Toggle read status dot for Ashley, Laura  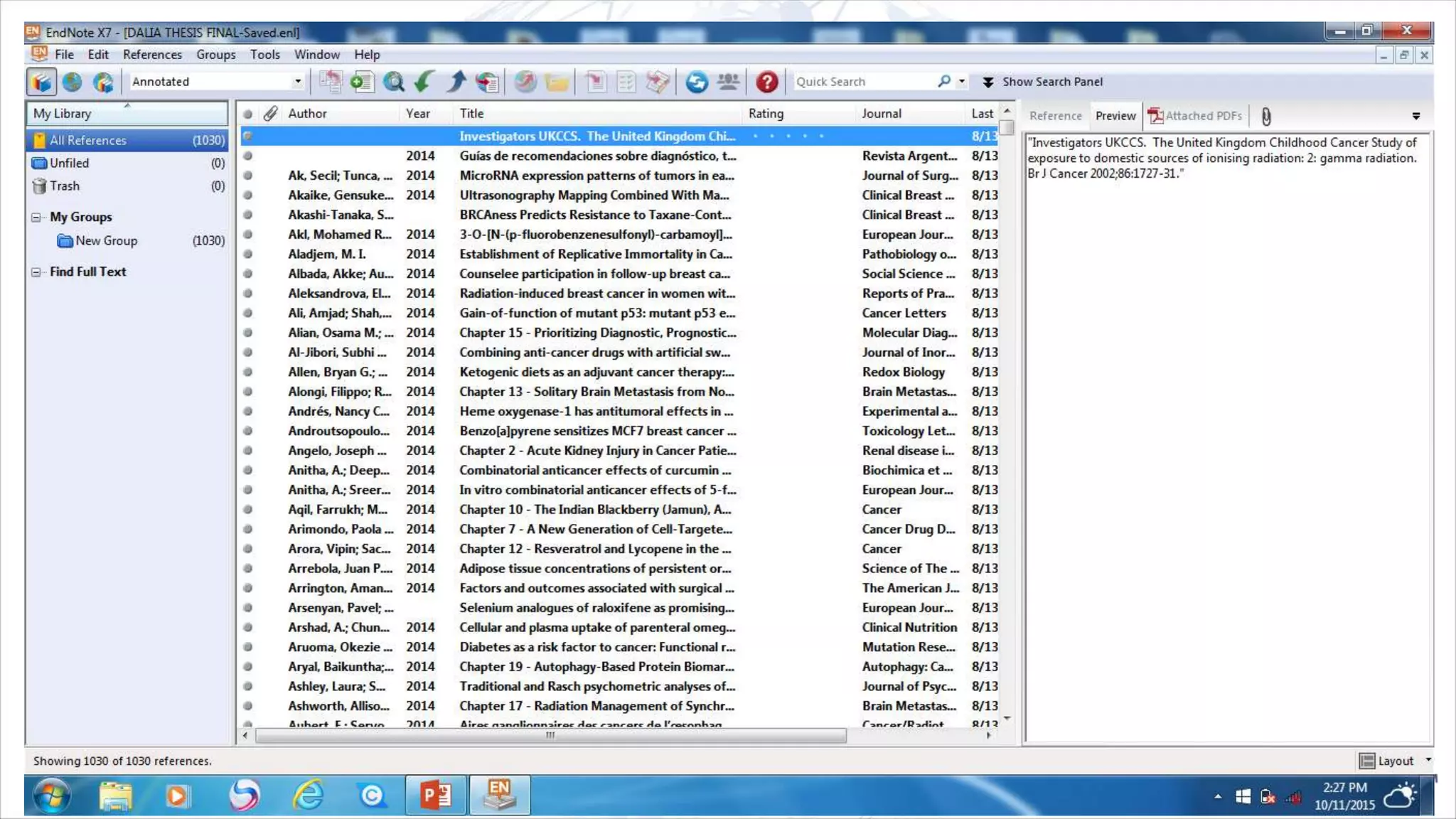[x=247, y=686]
